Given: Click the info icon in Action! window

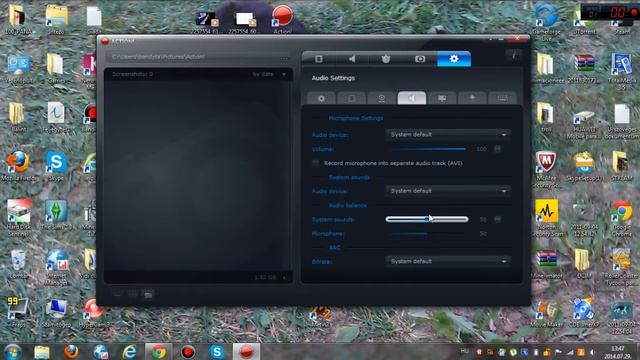Looking at the screenshot, I should point(513,55).
